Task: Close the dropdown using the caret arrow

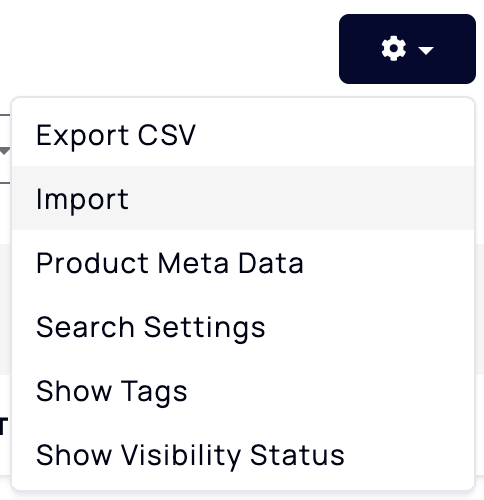Action: coord(426,50)
